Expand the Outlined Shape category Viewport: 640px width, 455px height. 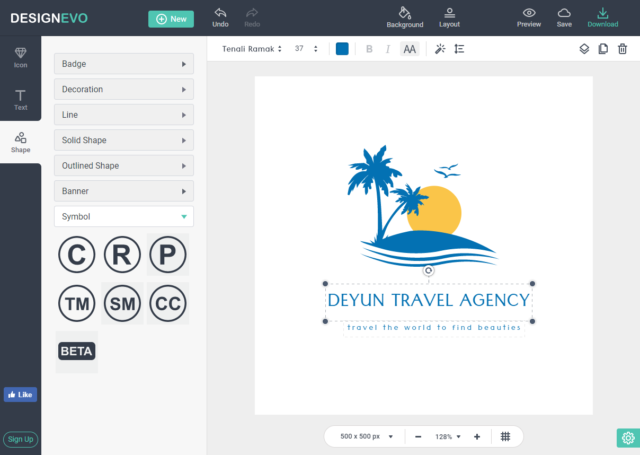(124, 166)
